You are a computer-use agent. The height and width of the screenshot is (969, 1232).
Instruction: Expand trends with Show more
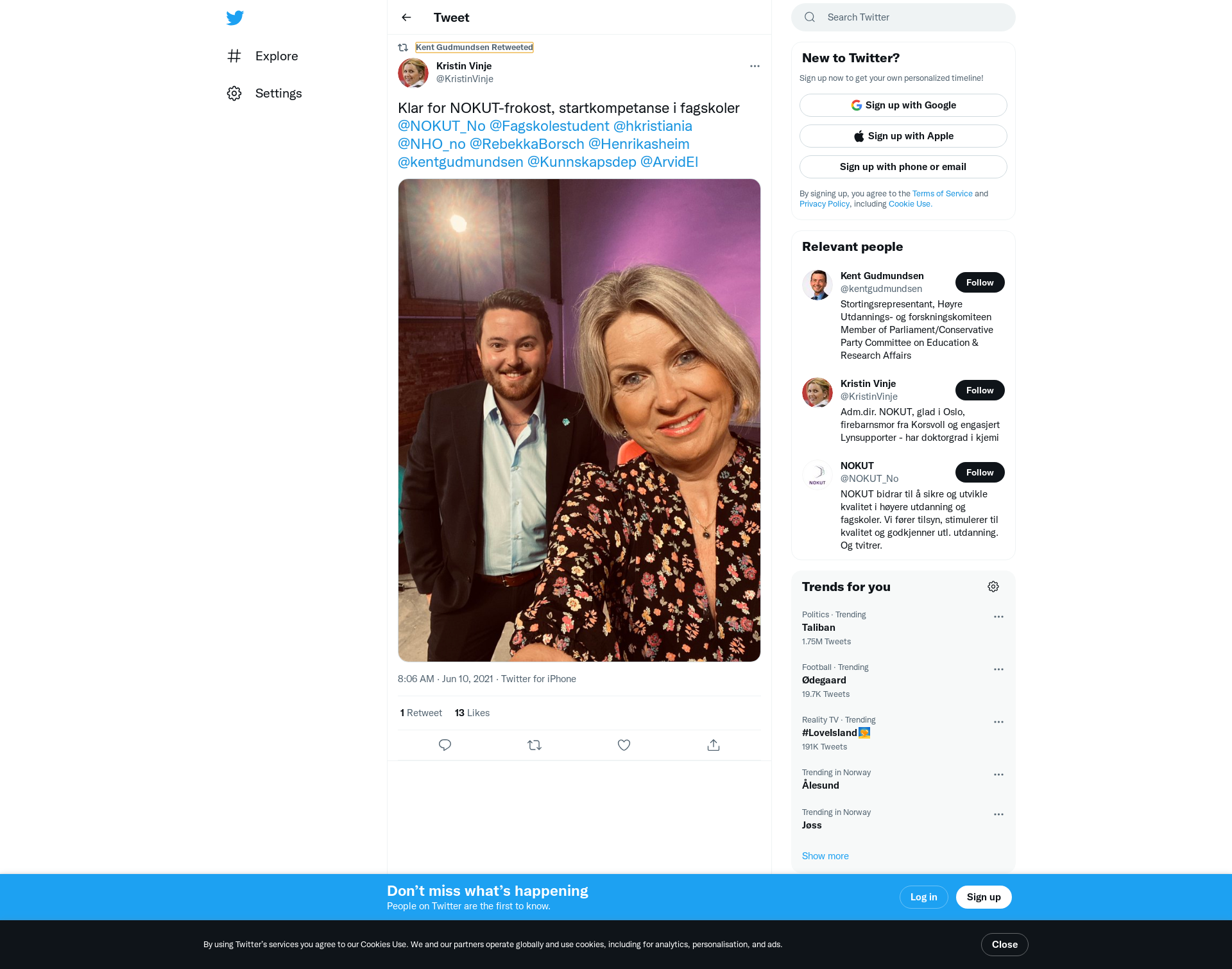[x=825, y=856]
